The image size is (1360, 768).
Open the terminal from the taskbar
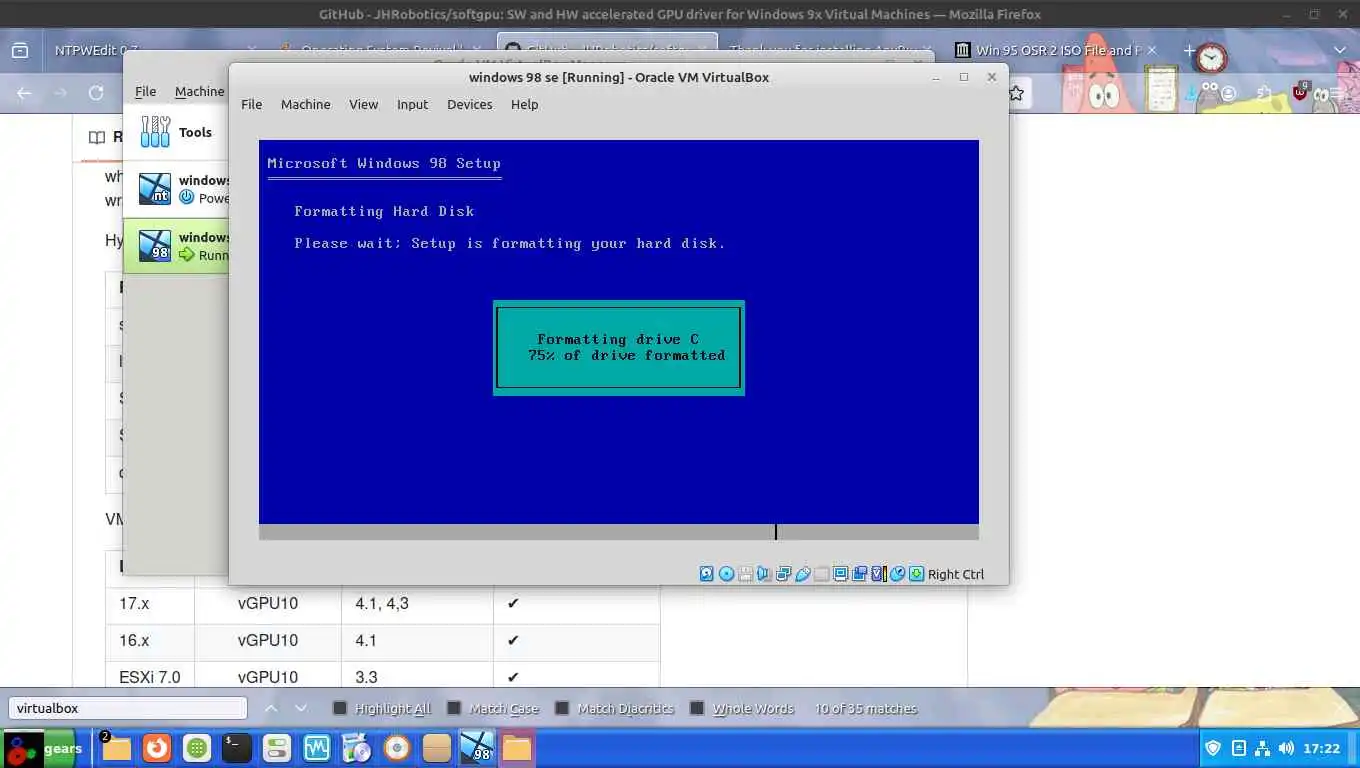click(236, 748)
